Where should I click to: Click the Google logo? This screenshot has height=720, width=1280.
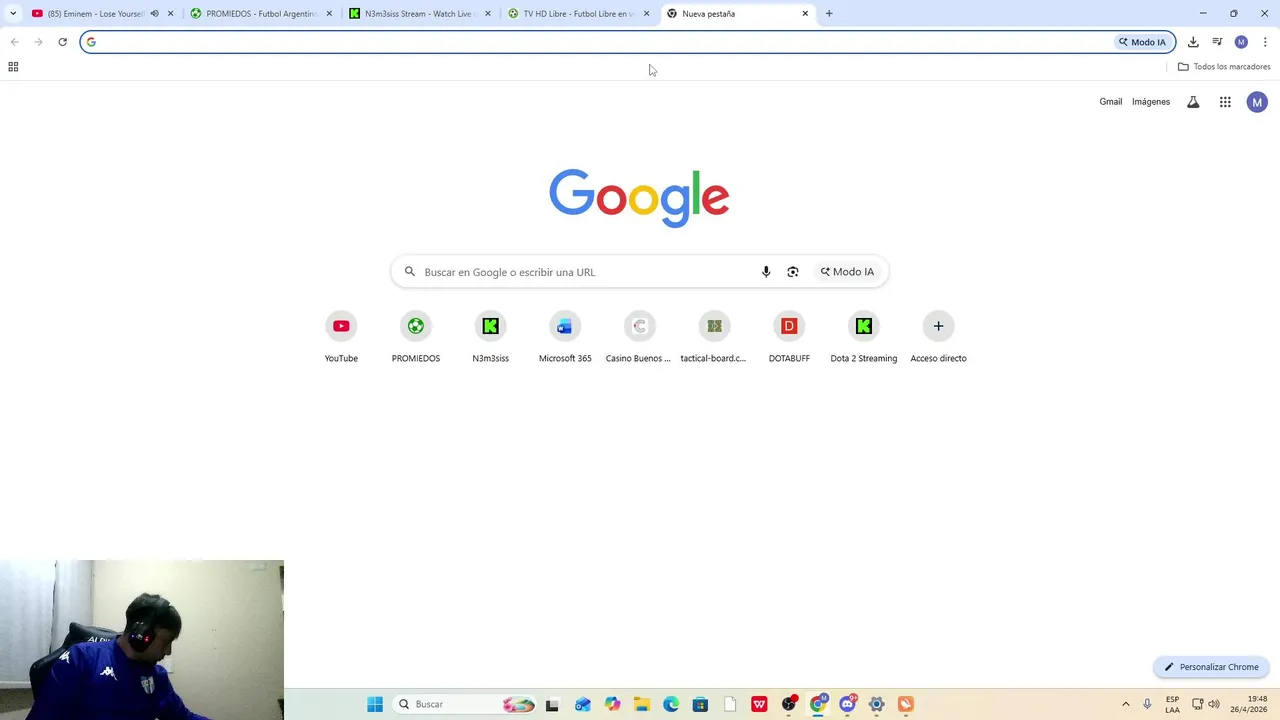click(x=639, y=198)
